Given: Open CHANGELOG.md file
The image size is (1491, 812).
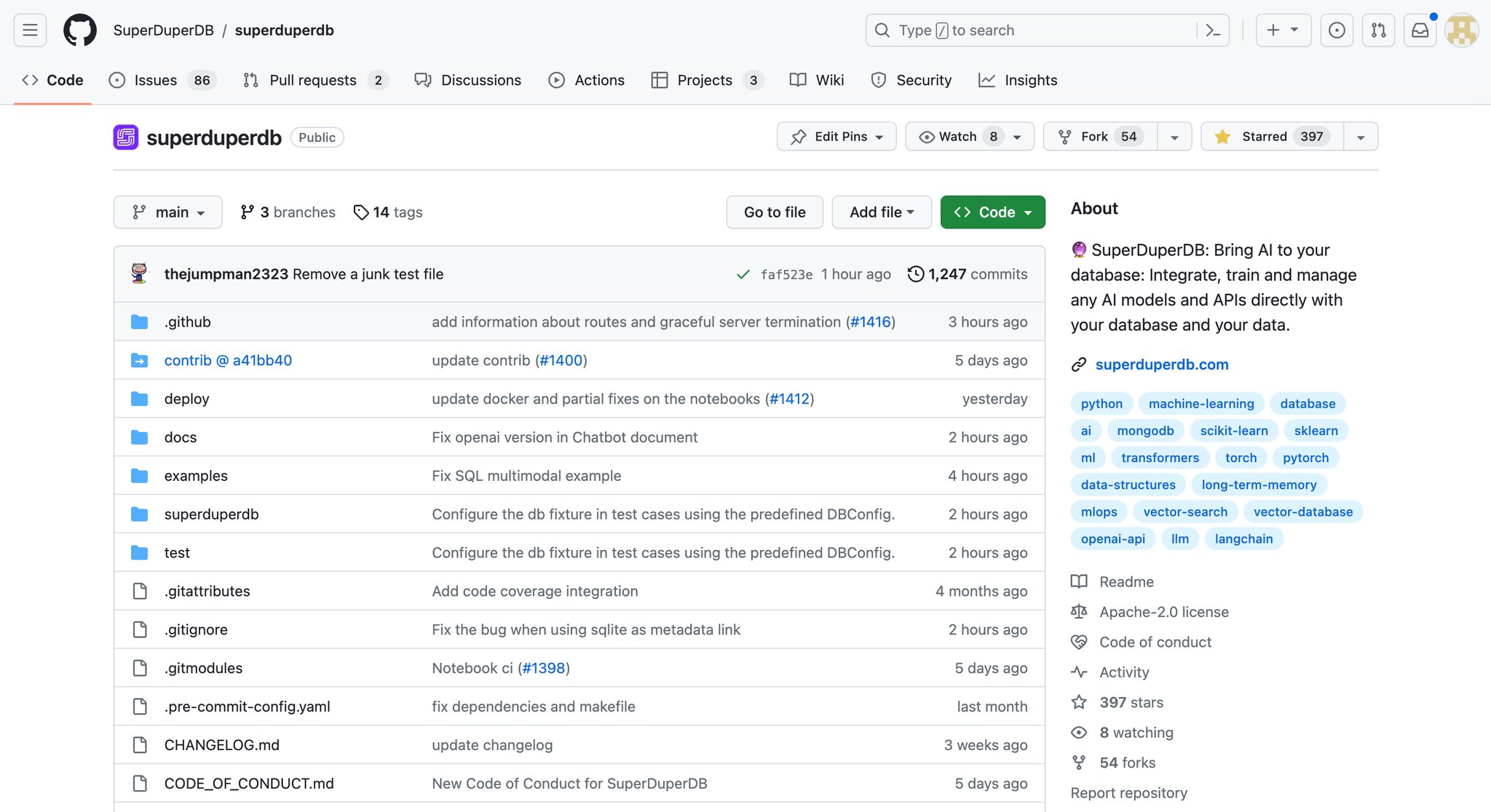Looking at the screenshot, I should coord(222,745).
